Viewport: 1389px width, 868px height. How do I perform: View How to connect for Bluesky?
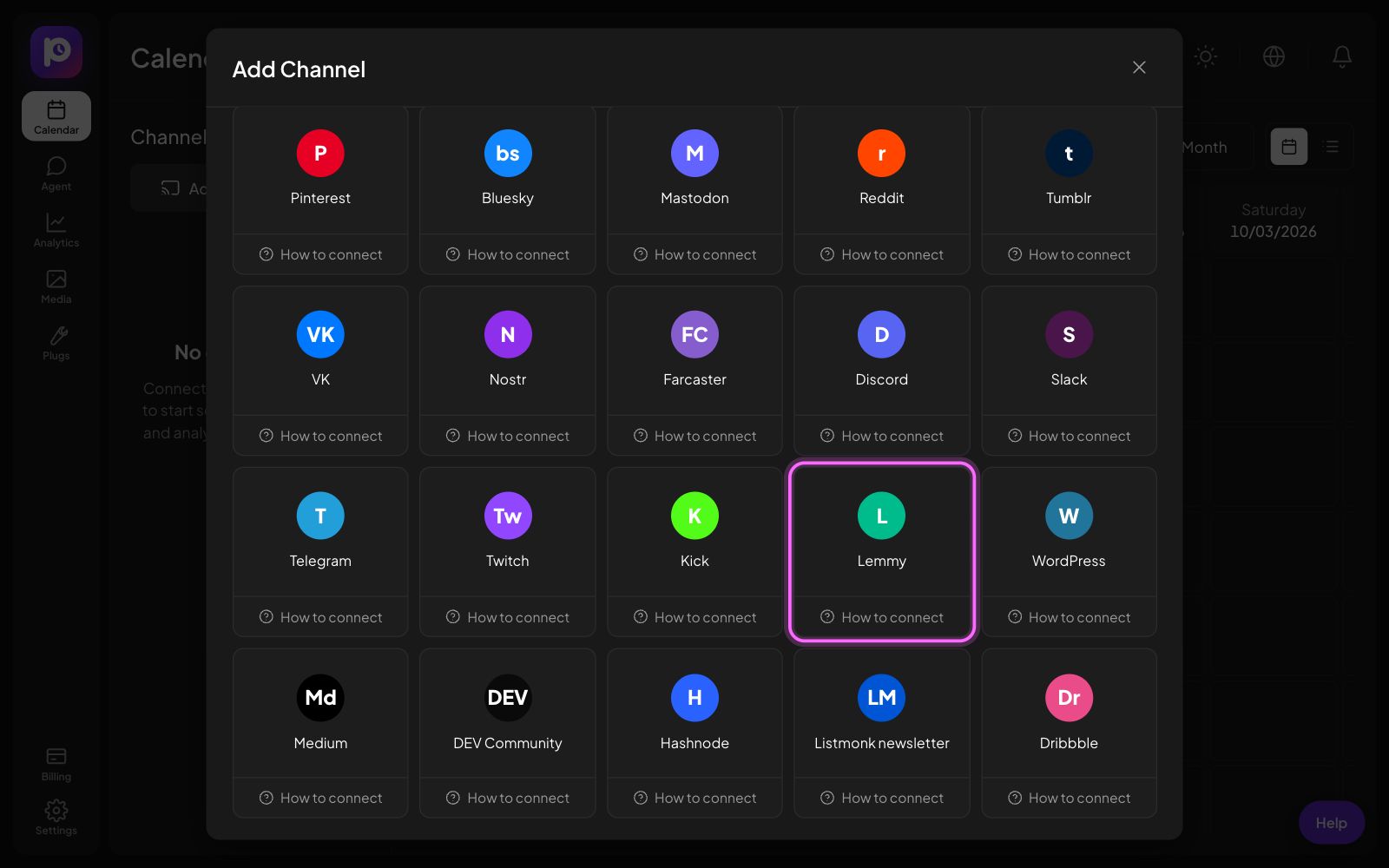(508, 254)
